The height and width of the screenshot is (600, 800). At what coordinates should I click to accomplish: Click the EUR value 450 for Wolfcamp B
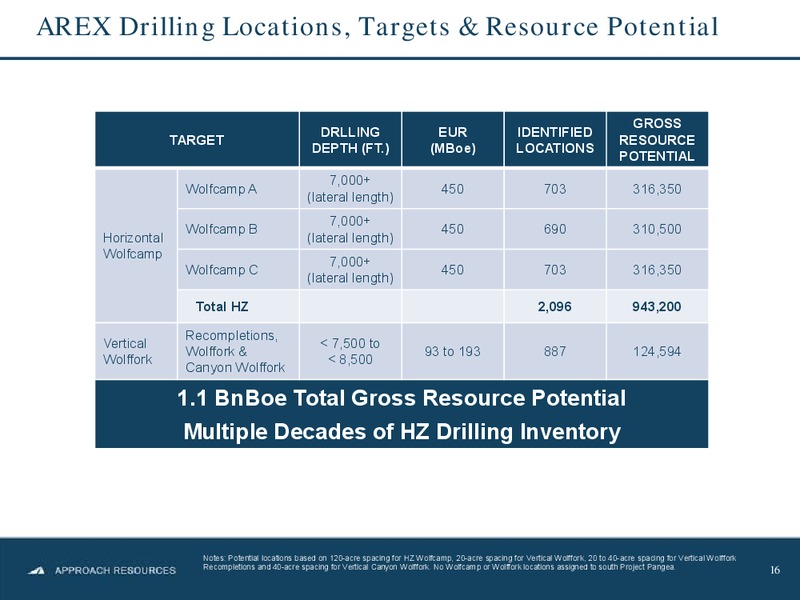coord(453,229)
